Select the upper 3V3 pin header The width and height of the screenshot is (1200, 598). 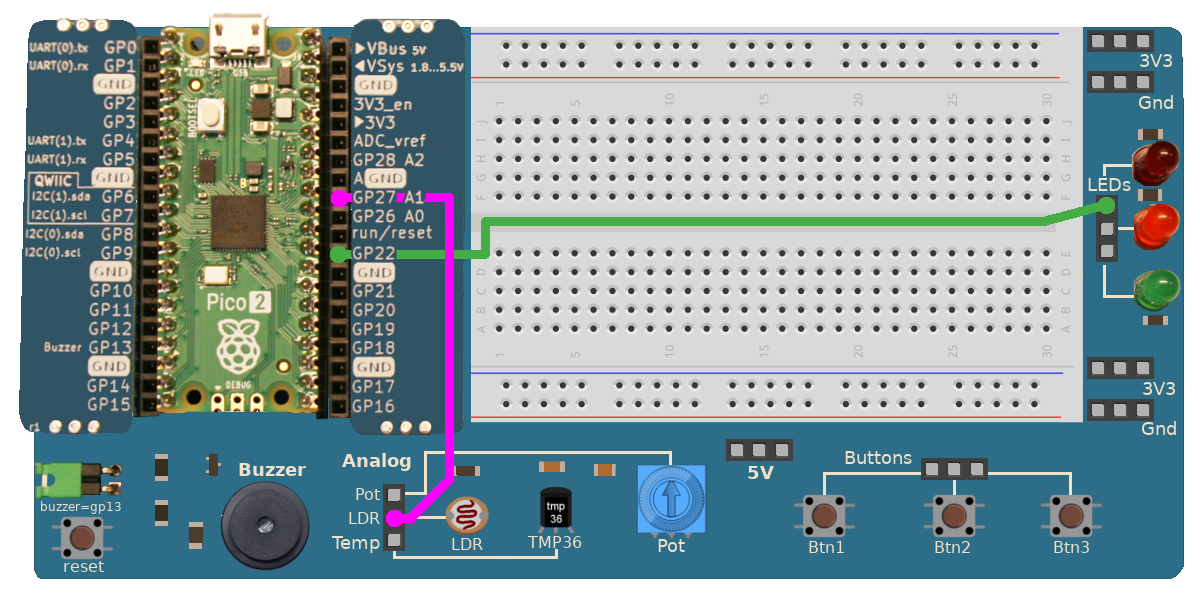[x=1120, y=41]
